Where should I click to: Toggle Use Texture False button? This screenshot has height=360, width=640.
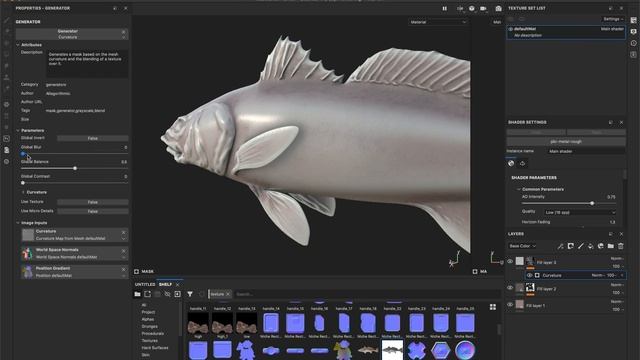click(x=93, y=202)
